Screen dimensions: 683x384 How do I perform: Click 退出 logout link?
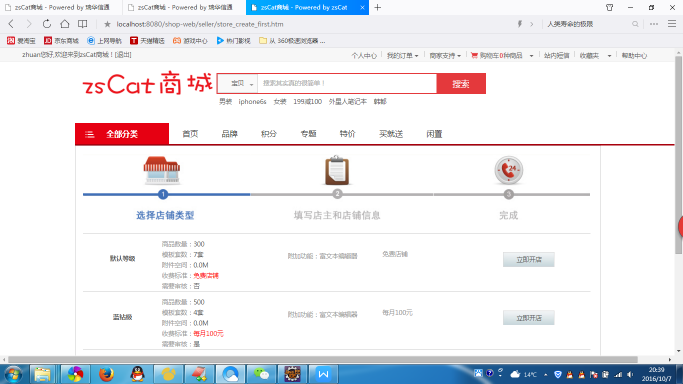[123, 54]
